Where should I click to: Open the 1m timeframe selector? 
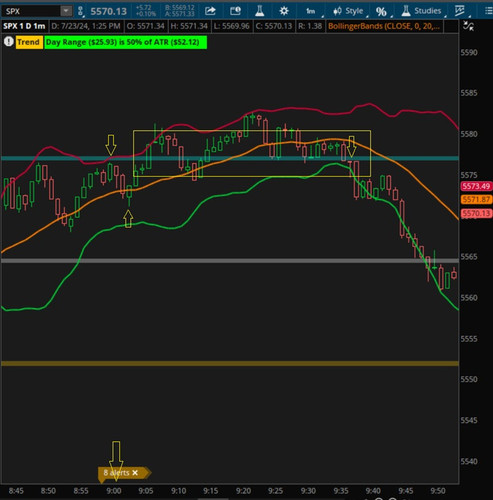point(311,11)
